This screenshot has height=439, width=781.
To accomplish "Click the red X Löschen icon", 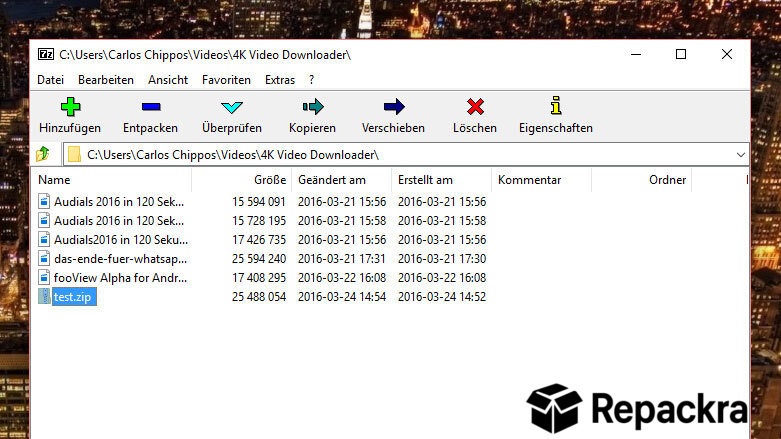I will [x=475, y=107].
